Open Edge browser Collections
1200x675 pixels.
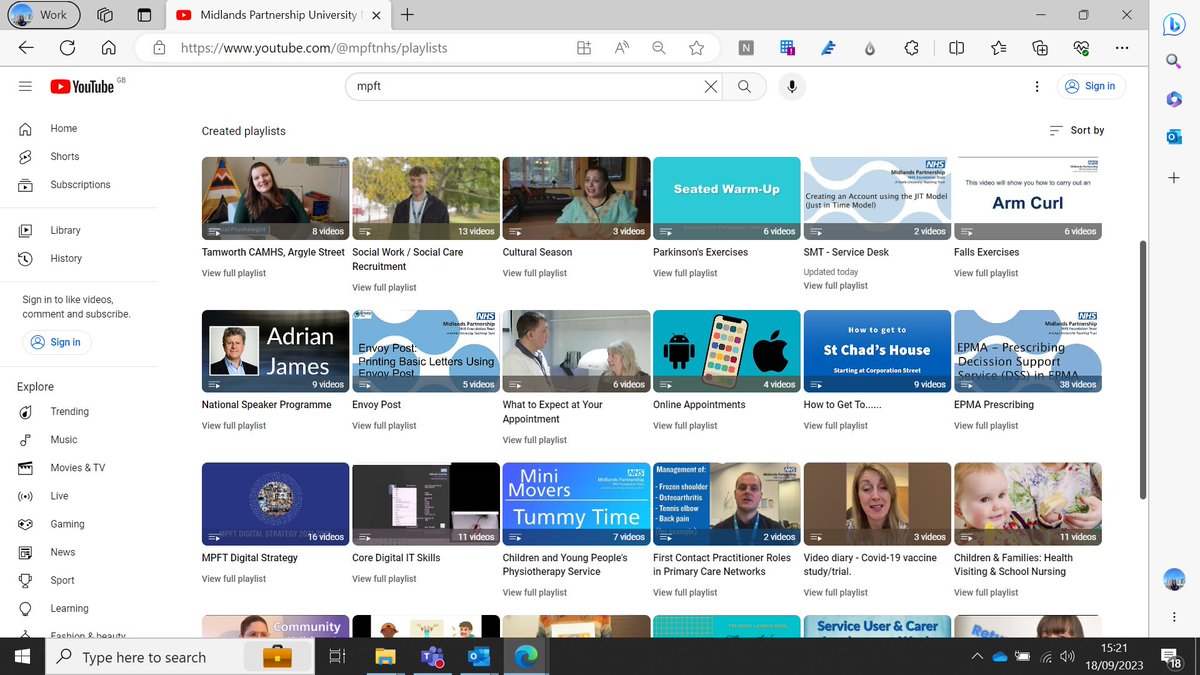click(x=1038, y=47)
